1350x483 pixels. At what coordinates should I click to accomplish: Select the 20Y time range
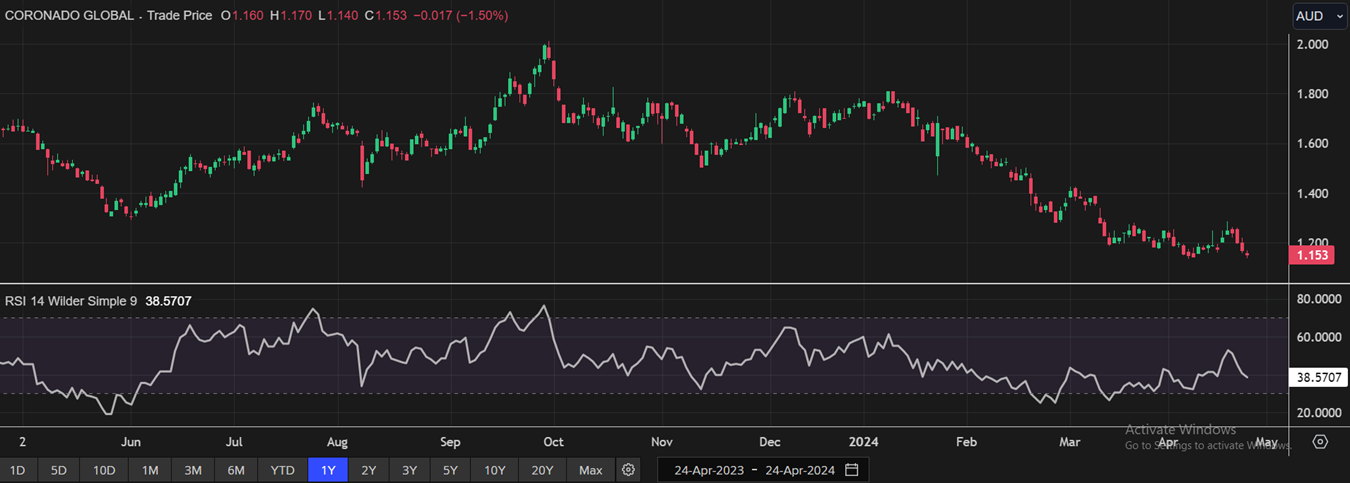point(541,470)
